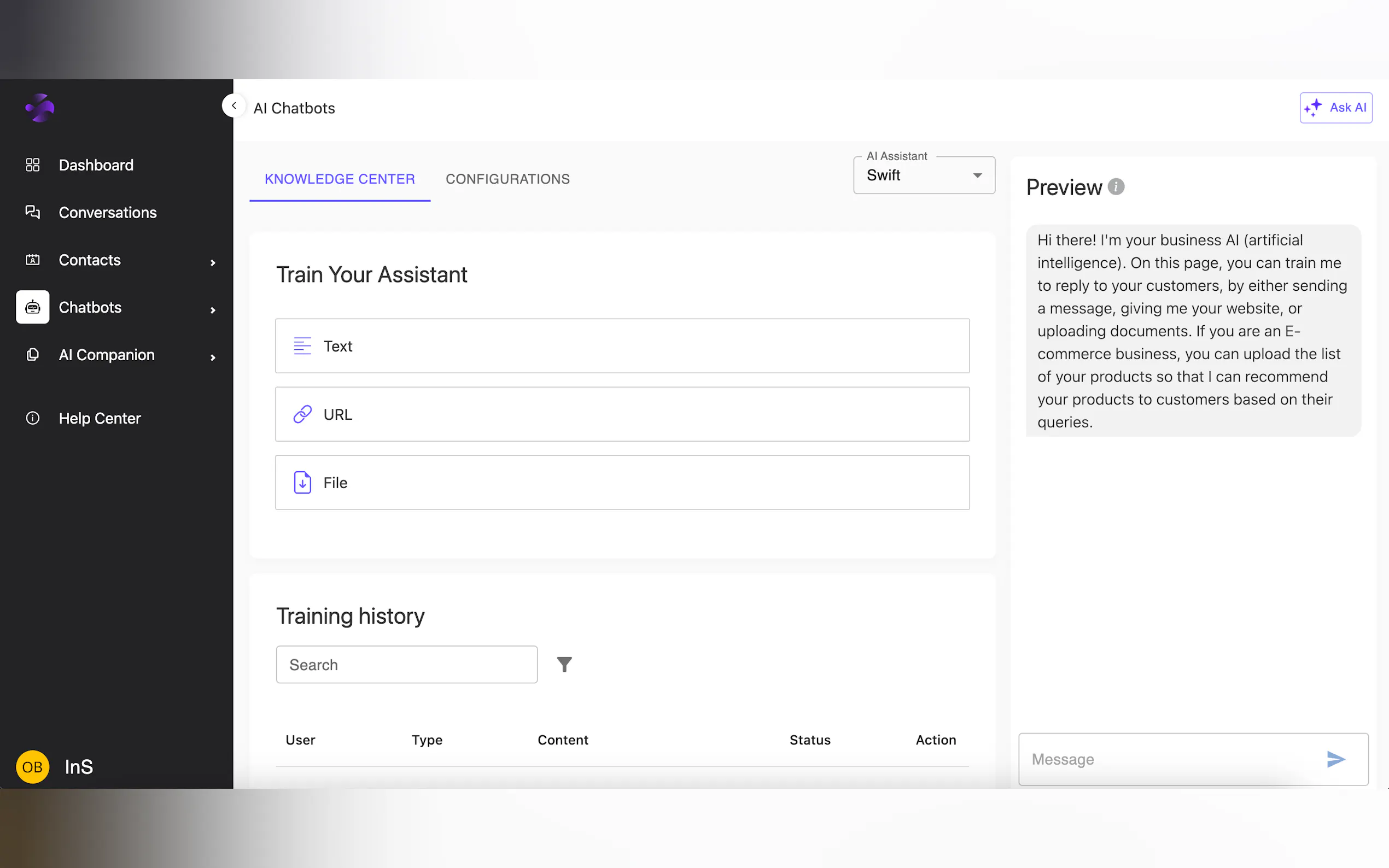Click the Chatbots robot icon
The height and width of the screenshot is (868, 1389).
(x=33, y=307)
